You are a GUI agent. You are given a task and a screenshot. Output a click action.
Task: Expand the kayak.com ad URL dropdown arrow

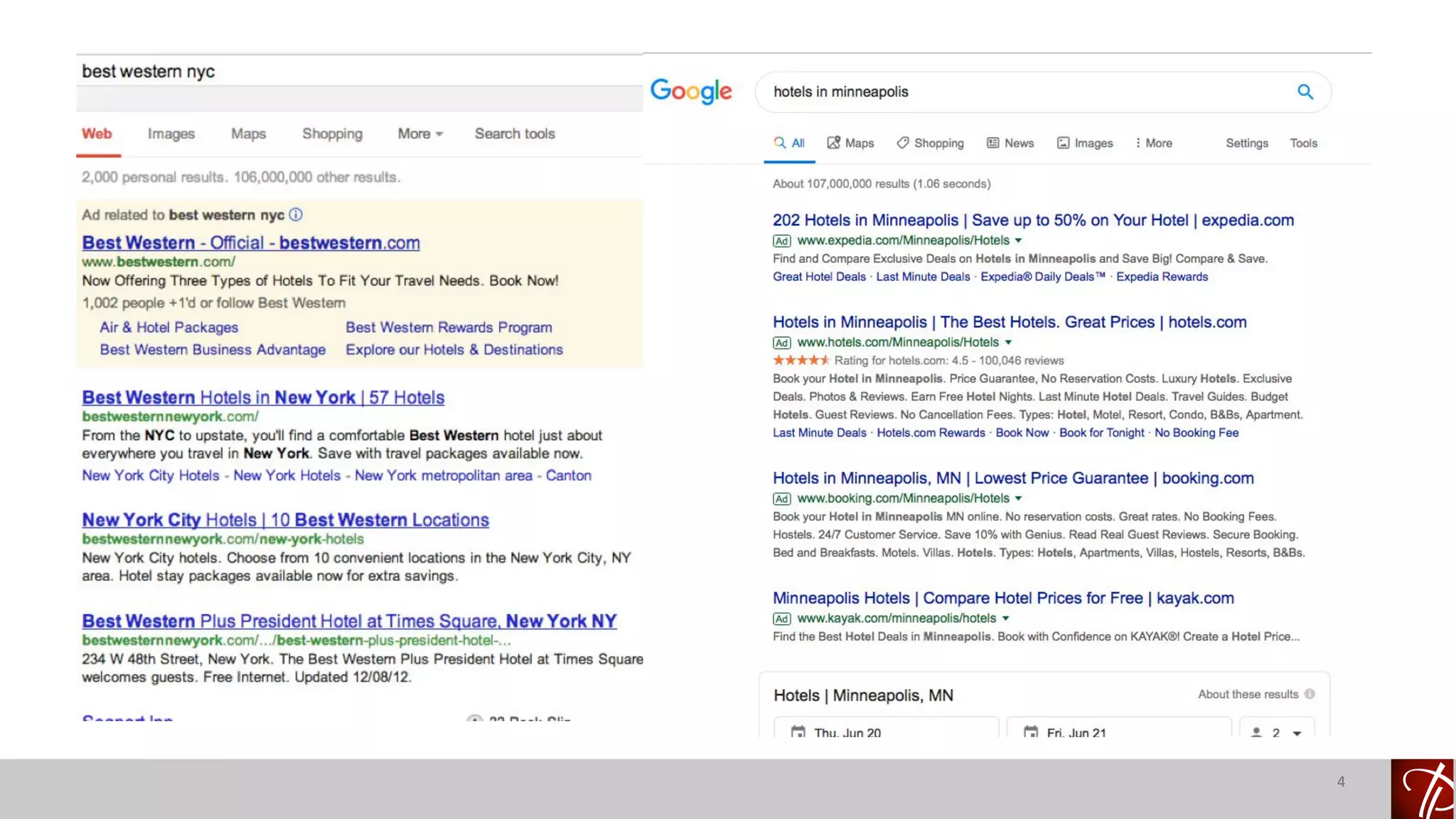(1005, 619)
